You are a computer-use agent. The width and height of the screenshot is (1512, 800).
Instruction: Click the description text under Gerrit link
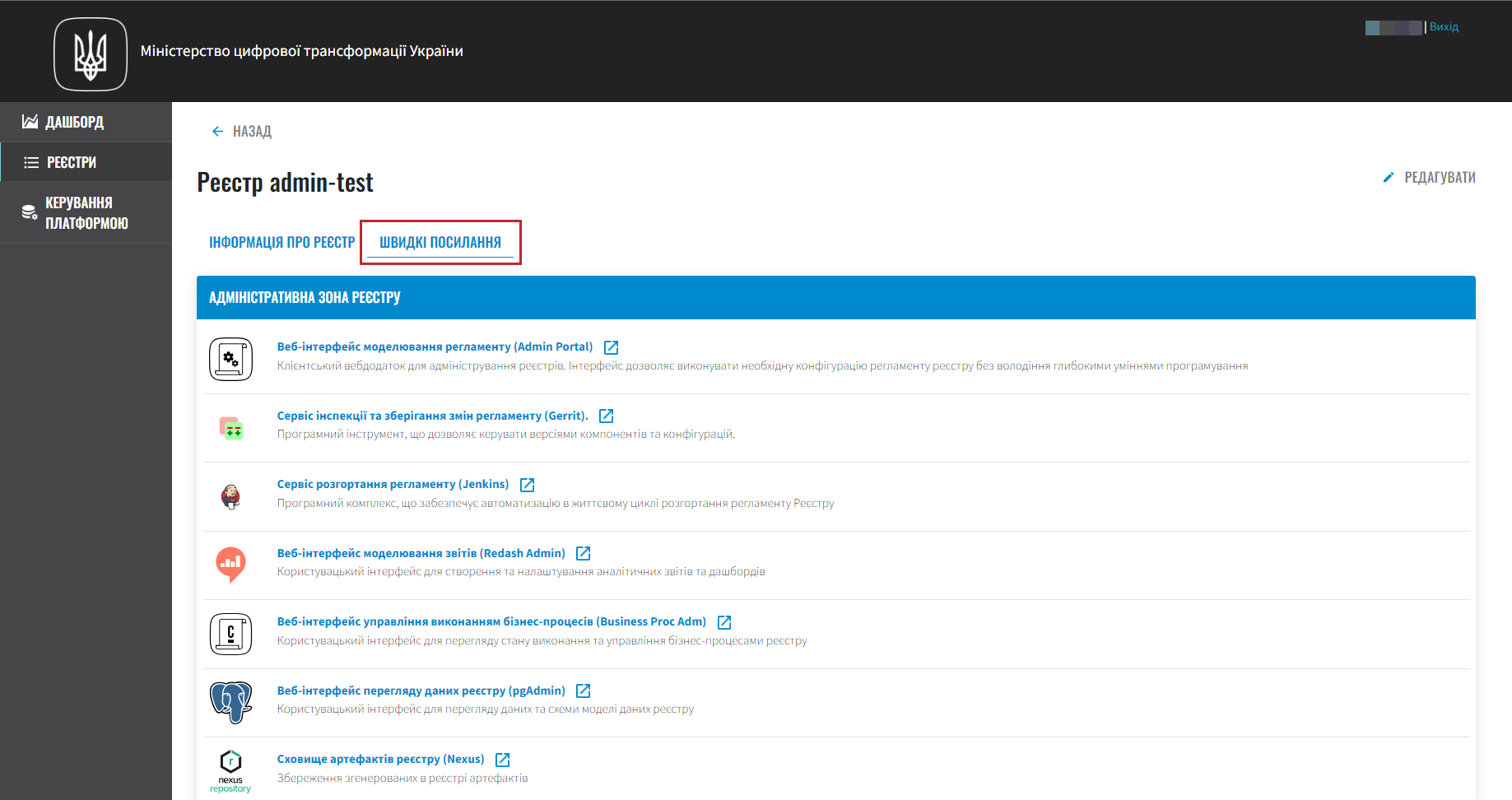(505, 434)
